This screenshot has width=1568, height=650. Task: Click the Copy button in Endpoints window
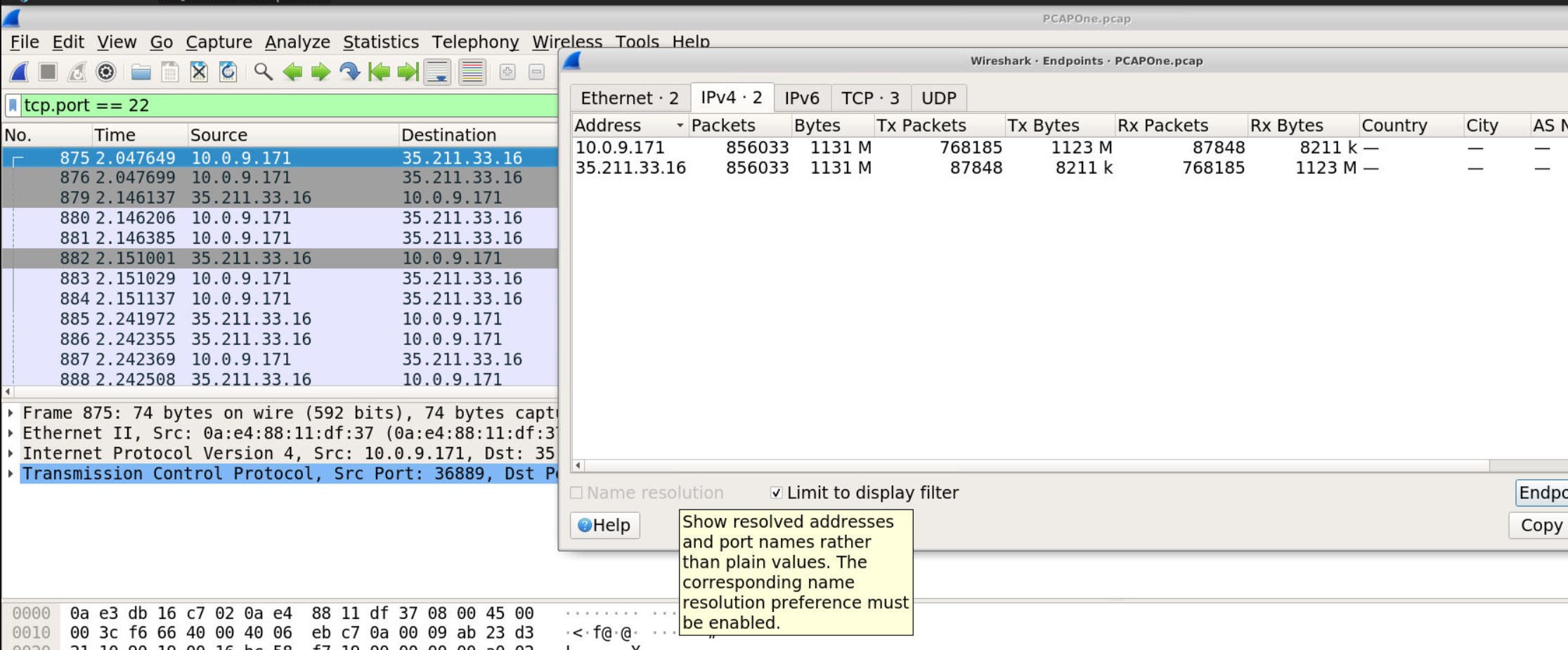click(x=1541, y=525)
